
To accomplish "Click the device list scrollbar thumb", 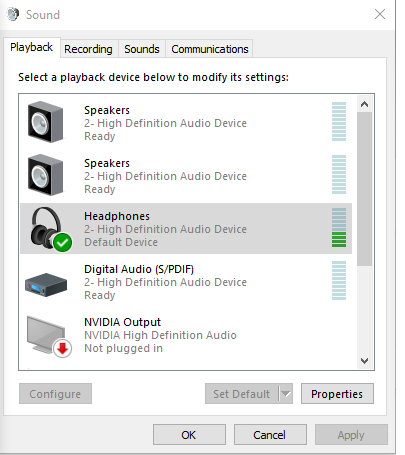I will click(364, 189).
